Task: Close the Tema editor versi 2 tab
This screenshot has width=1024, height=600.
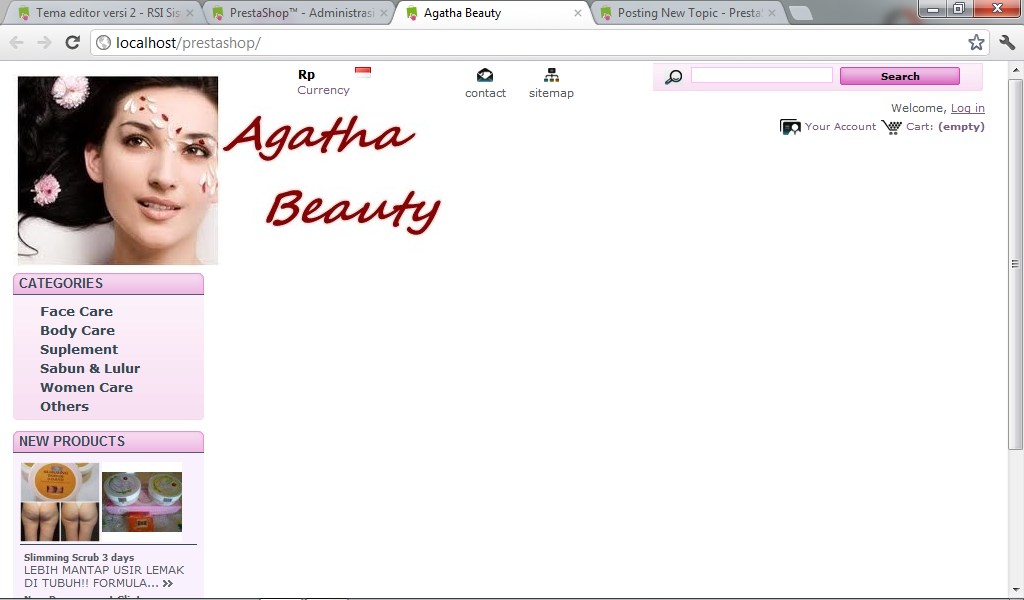Action: [190, 13]
